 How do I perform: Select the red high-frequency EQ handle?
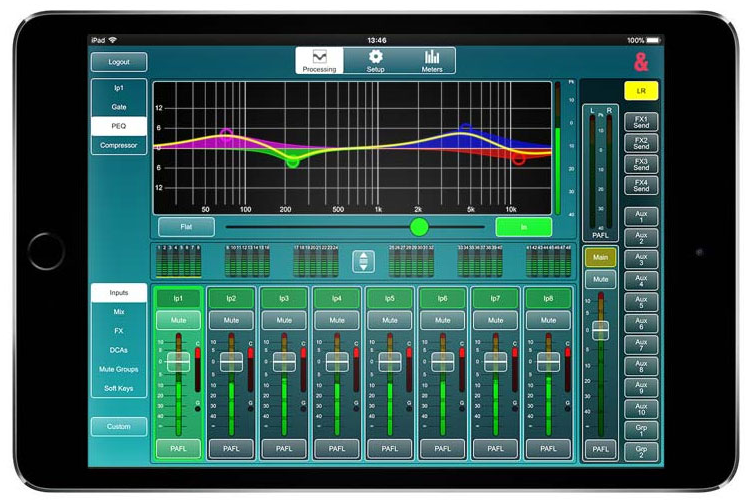coord(518,158)
